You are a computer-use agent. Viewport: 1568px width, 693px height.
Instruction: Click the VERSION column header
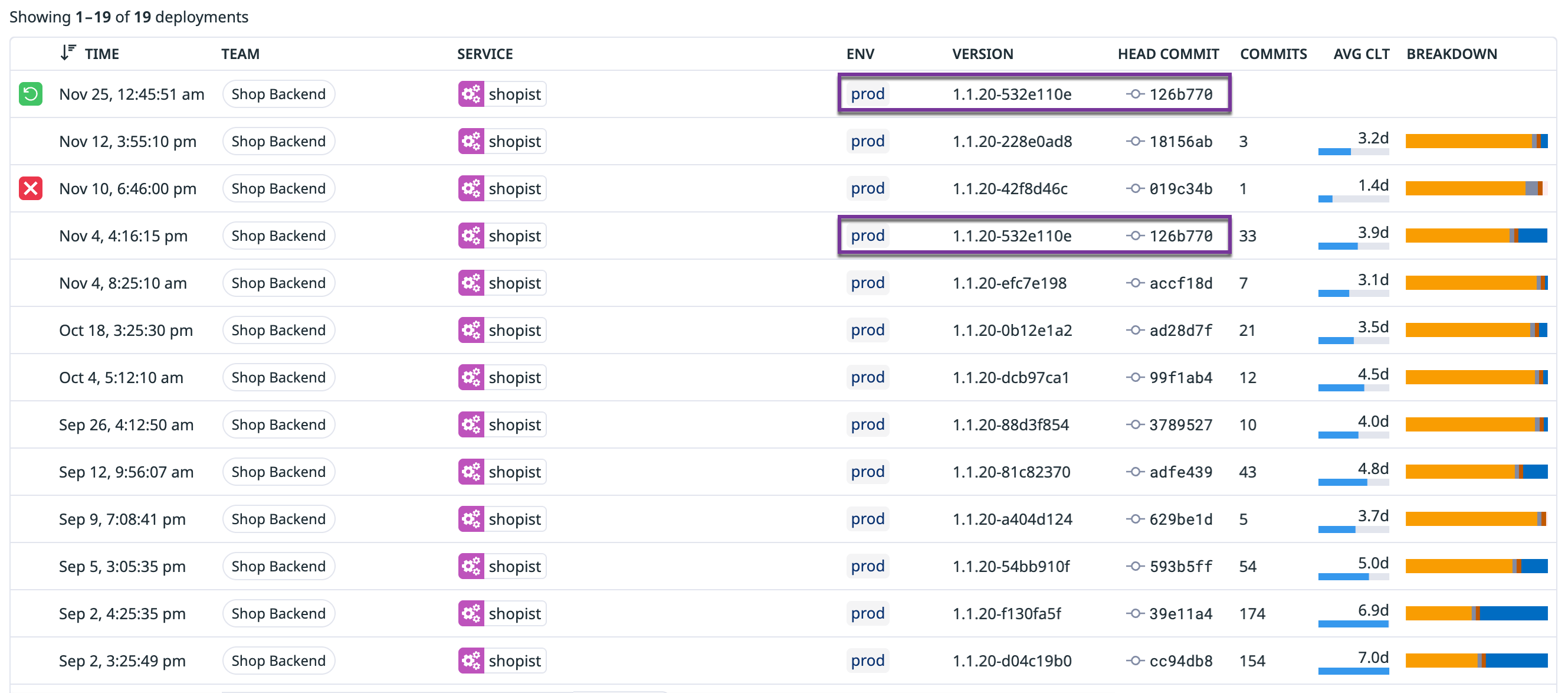tap(982, 54)
